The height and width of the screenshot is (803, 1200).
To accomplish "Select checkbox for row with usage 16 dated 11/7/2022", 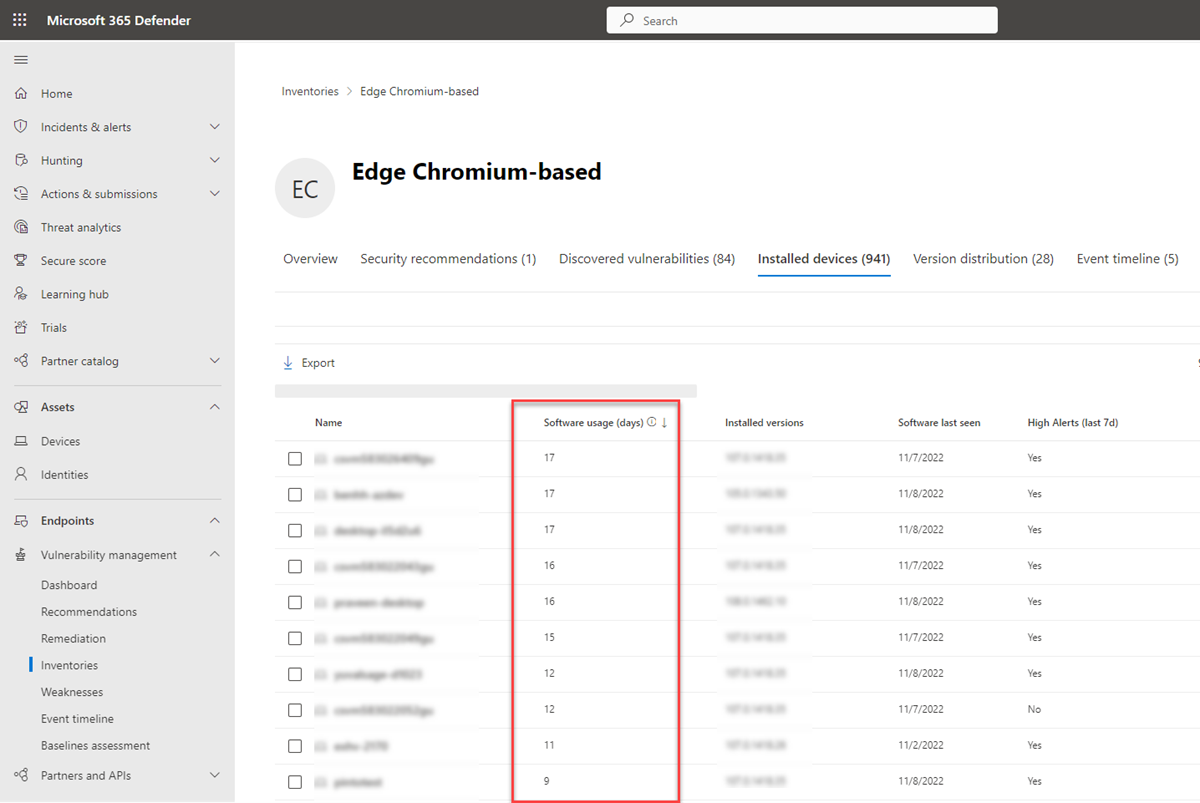I will point(295,566).
